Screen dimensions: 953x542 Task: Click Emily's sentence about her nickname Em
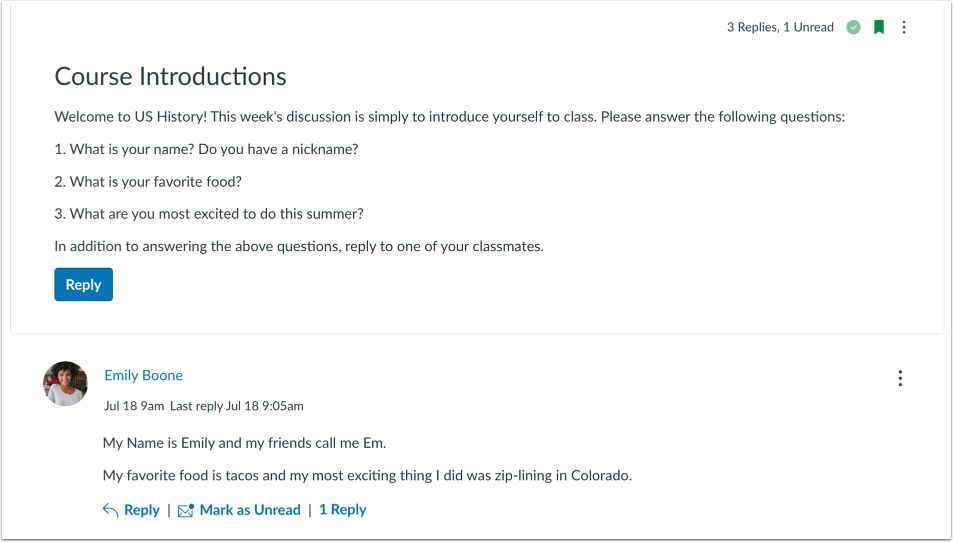coord(244,443)
